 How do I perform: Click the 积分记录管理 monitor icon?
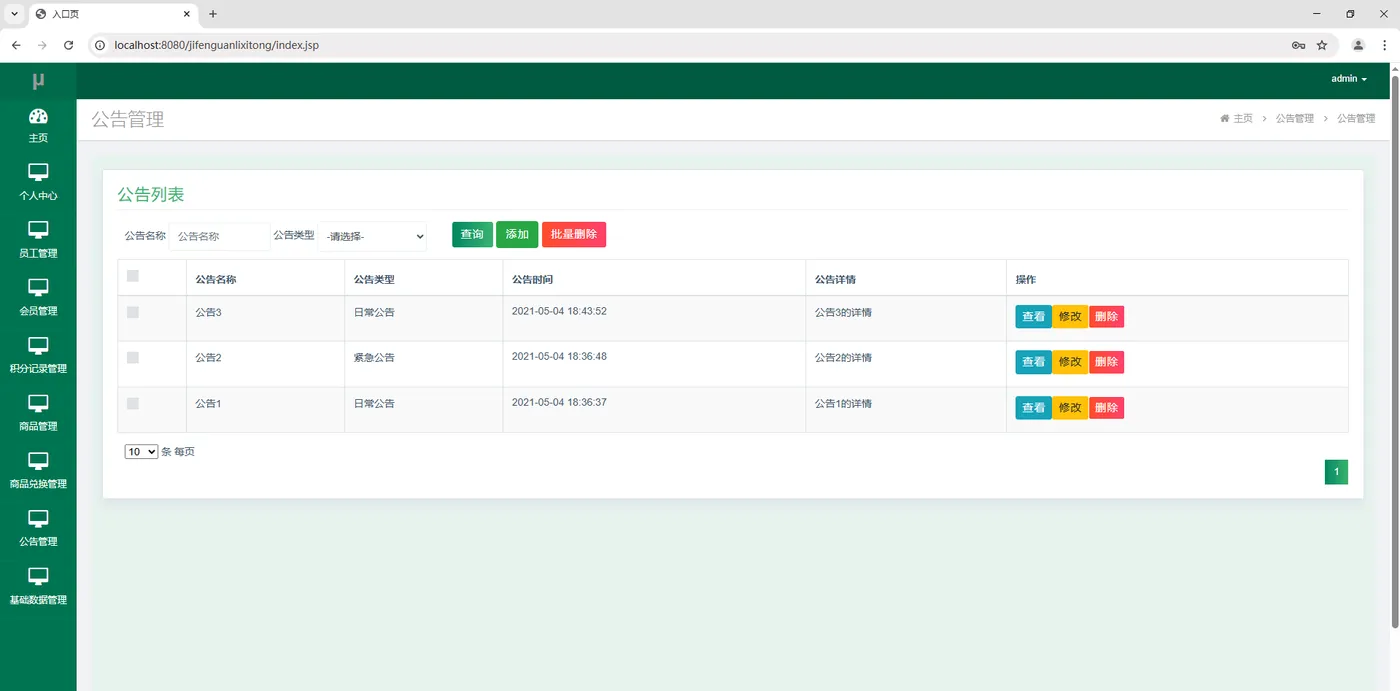click(x=38, y=346)
